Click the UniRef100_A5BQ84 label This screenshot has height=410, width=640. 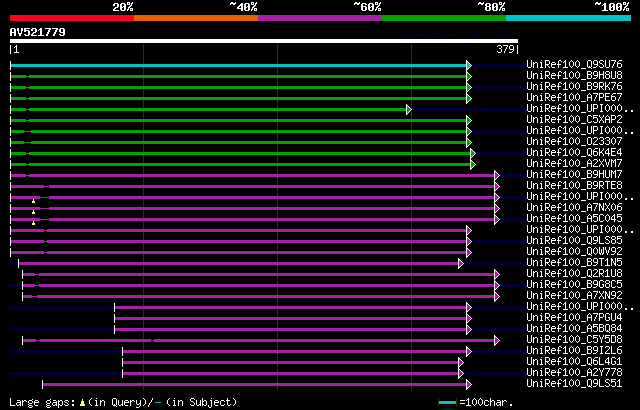(574, 328)
